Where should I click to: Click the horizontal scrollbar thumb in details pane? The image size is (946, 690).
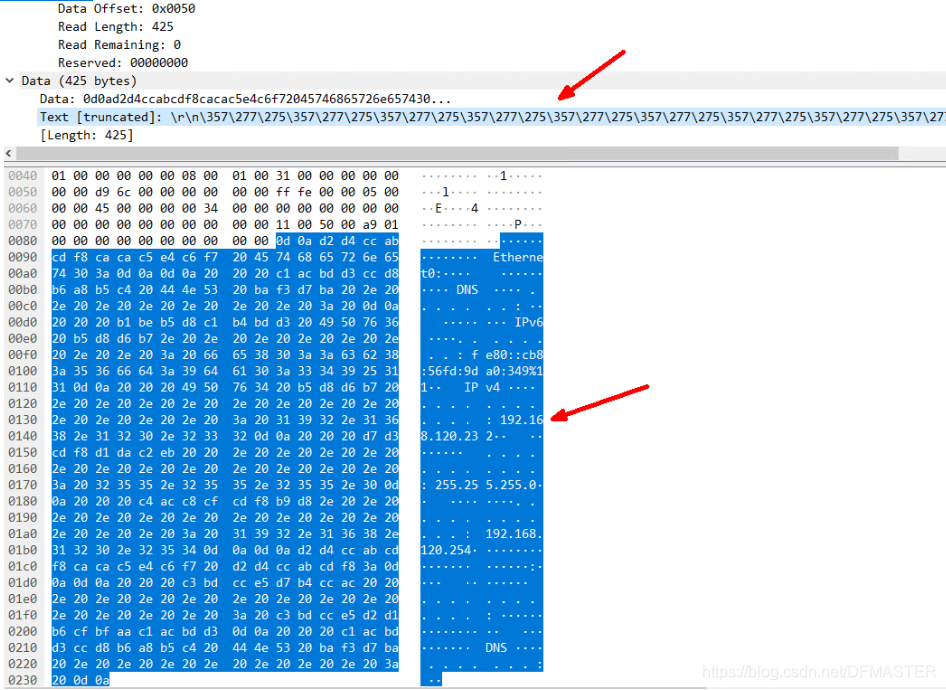(457, 153)
